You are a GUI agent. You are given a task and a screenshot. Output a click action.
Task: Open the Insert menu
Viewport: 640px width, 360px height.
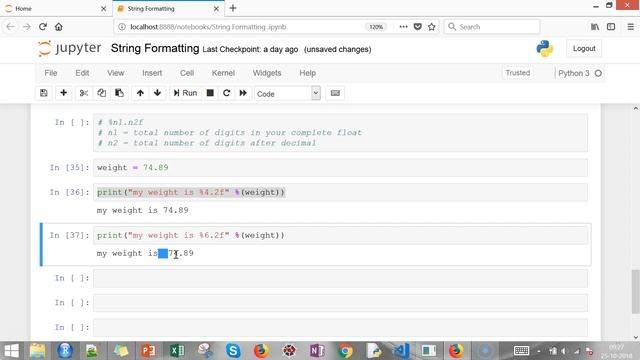(152, 73)
